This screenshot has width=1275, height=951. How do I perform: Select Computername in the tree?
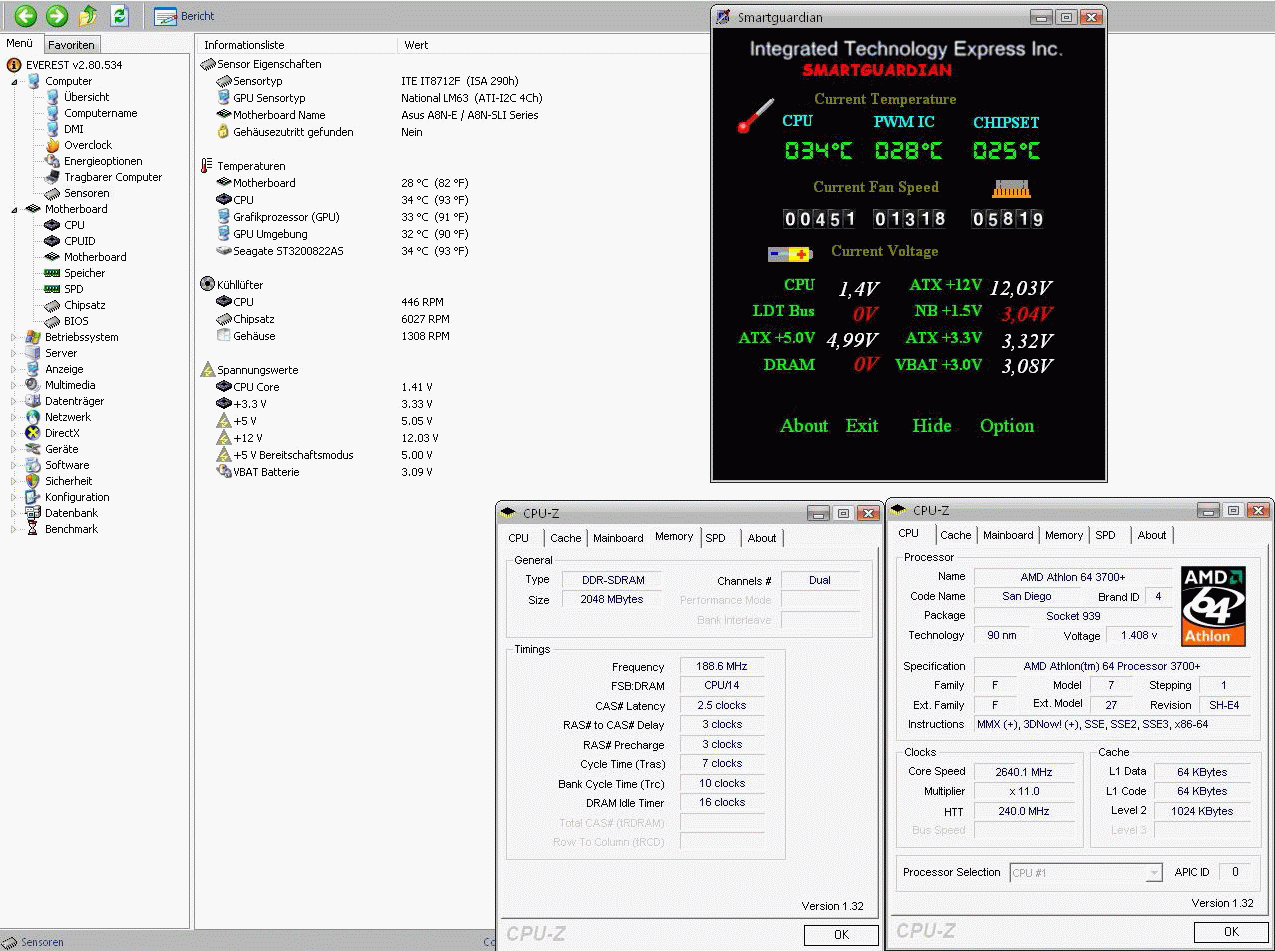coord(100,113)
